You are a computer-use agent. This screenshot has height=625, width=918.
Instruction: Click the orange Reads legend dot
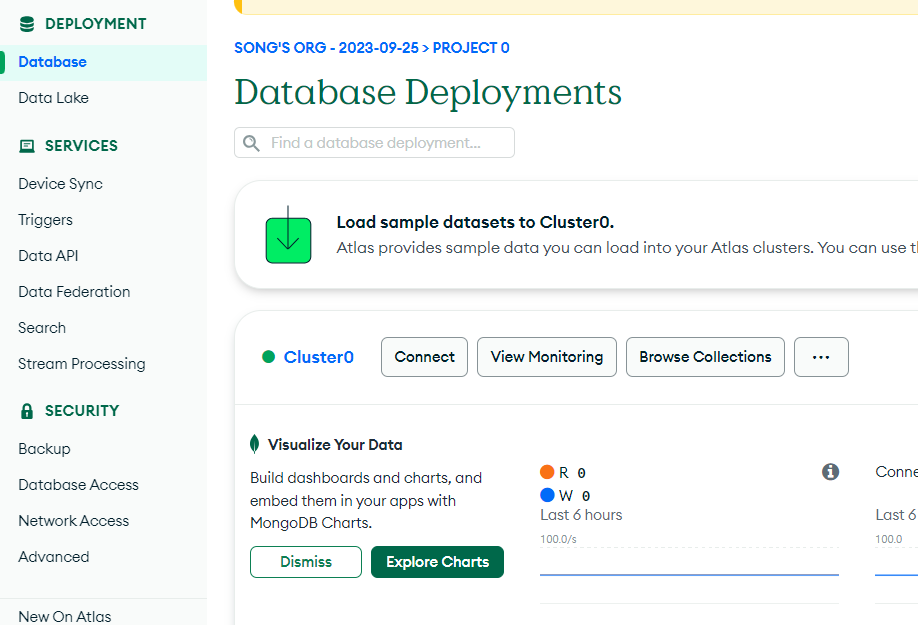pos(547,472)
